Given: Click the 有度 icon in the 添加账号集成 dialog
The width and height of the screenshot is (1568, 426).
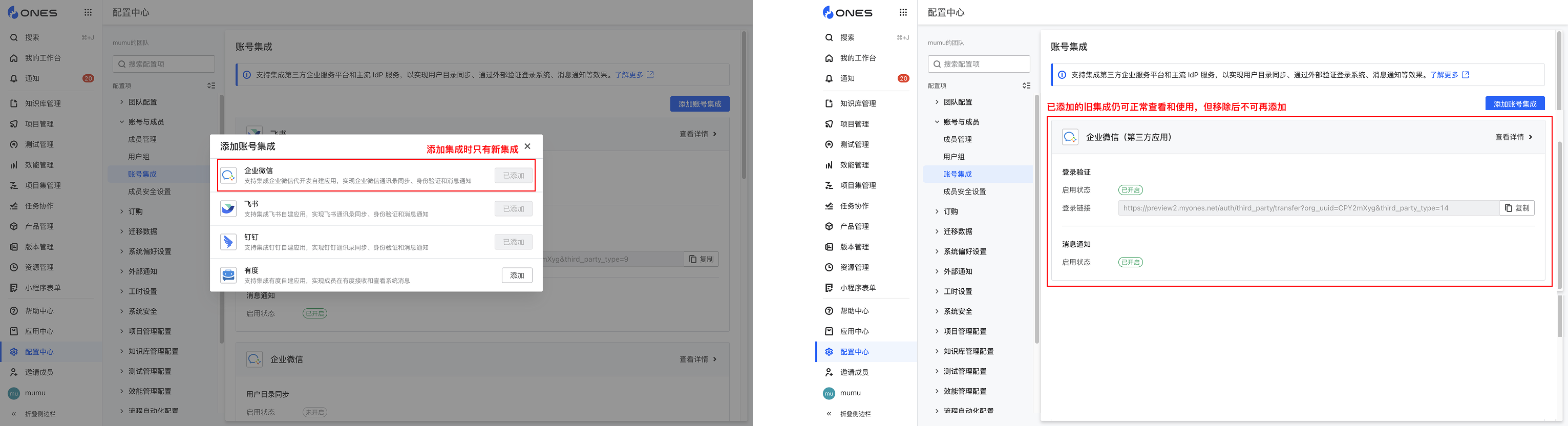Looking at the screenshot, I should (x=228, y=275).
